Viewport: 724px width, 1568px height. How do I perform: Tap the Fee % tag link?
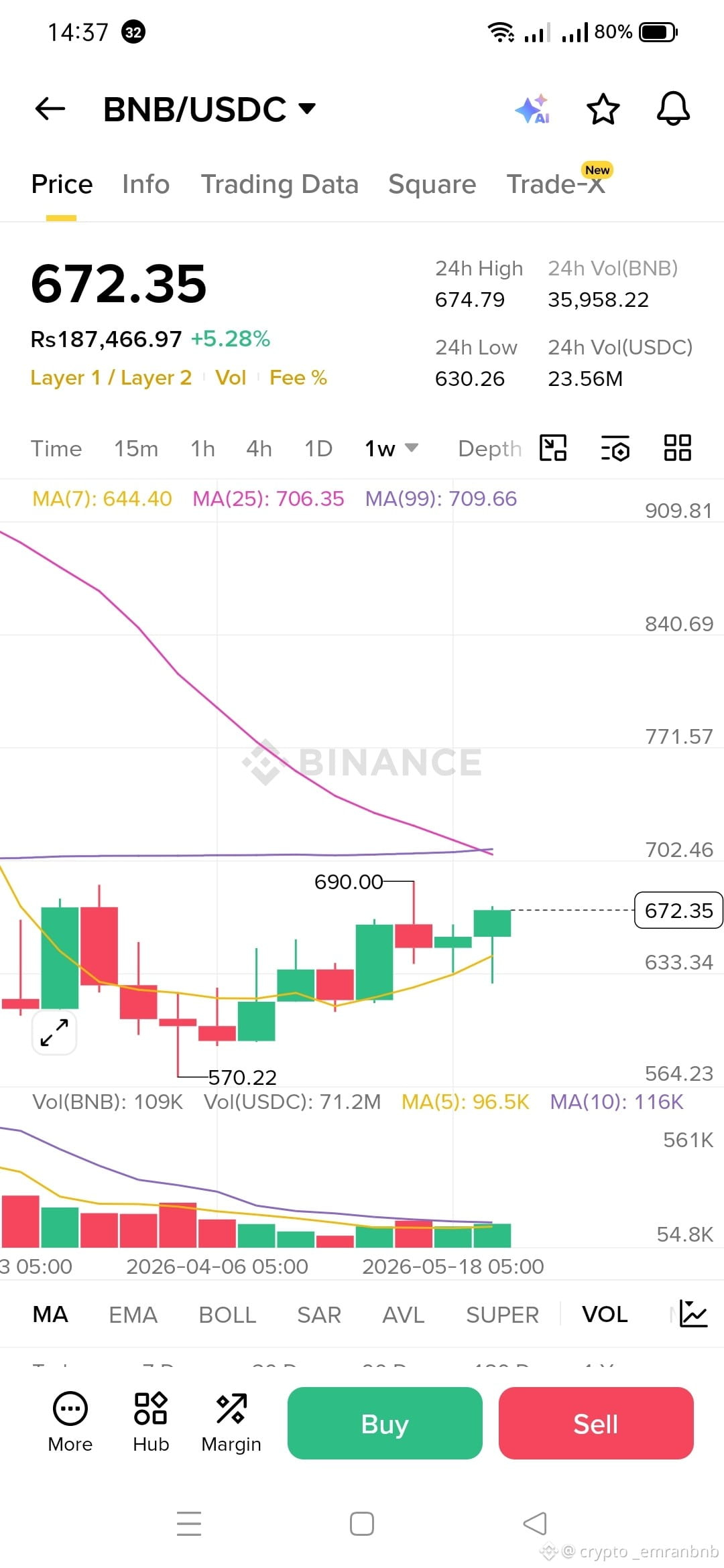[x=298, y=377]
